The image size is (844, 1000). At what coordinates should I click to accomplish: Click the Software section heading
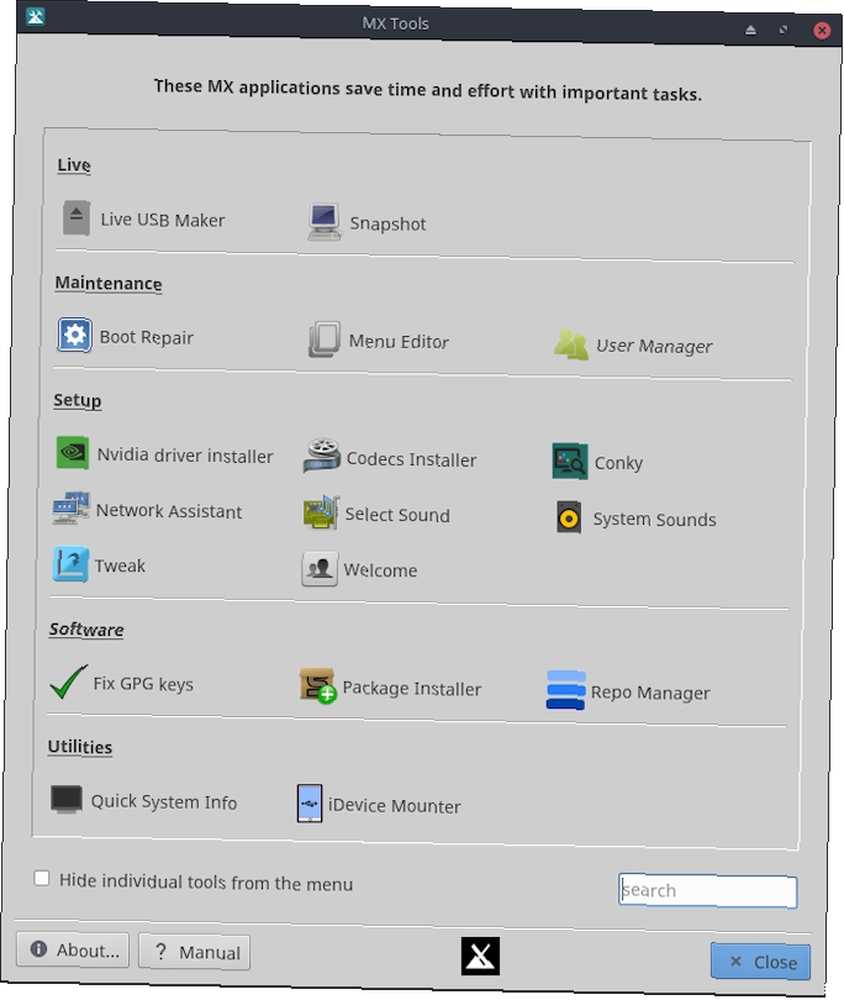pos(87,629)
